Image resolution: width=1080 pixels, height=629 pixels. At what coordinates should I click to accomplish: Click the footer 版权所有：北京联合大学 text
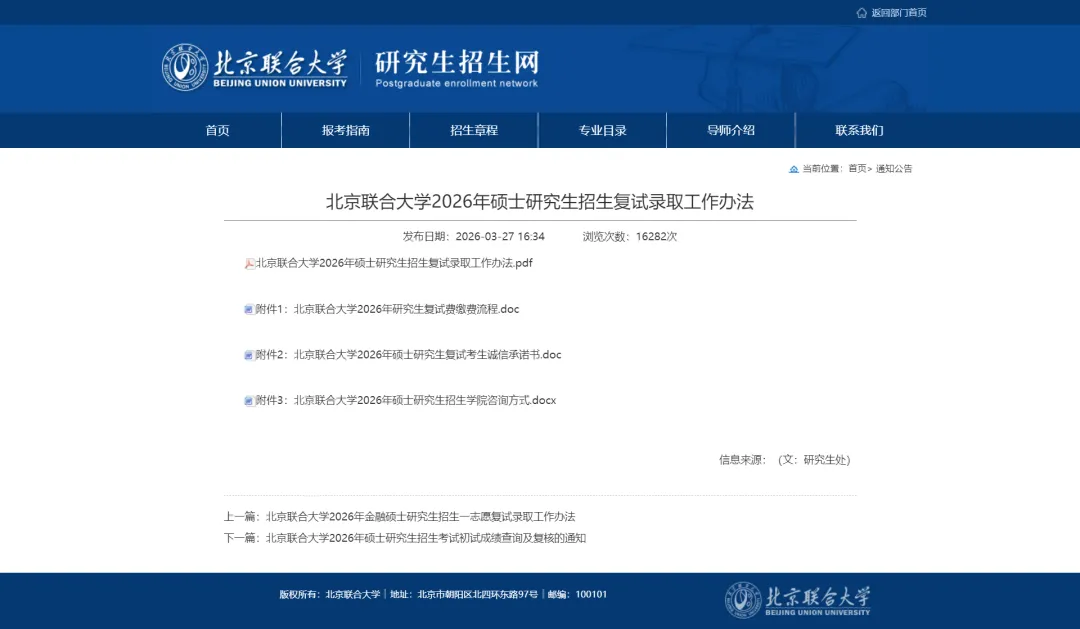tap(329, 595)
